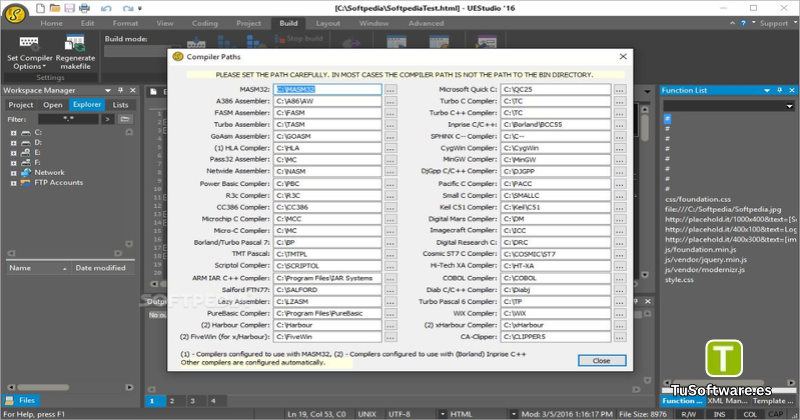The width and height of the screenshot is (800, 420).
Task: Open the encoding UTF-8 dropdown in status bar
Action: point(442,414)
